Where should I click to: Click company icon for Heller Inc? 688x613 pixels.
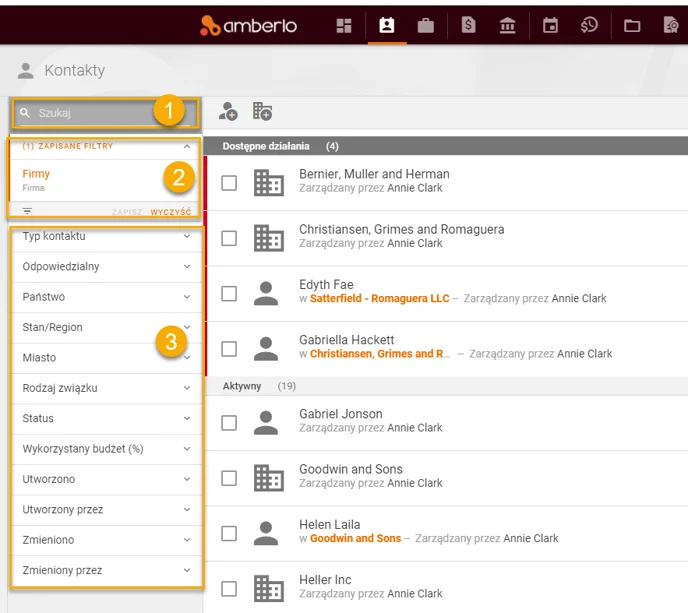point(269,588)
